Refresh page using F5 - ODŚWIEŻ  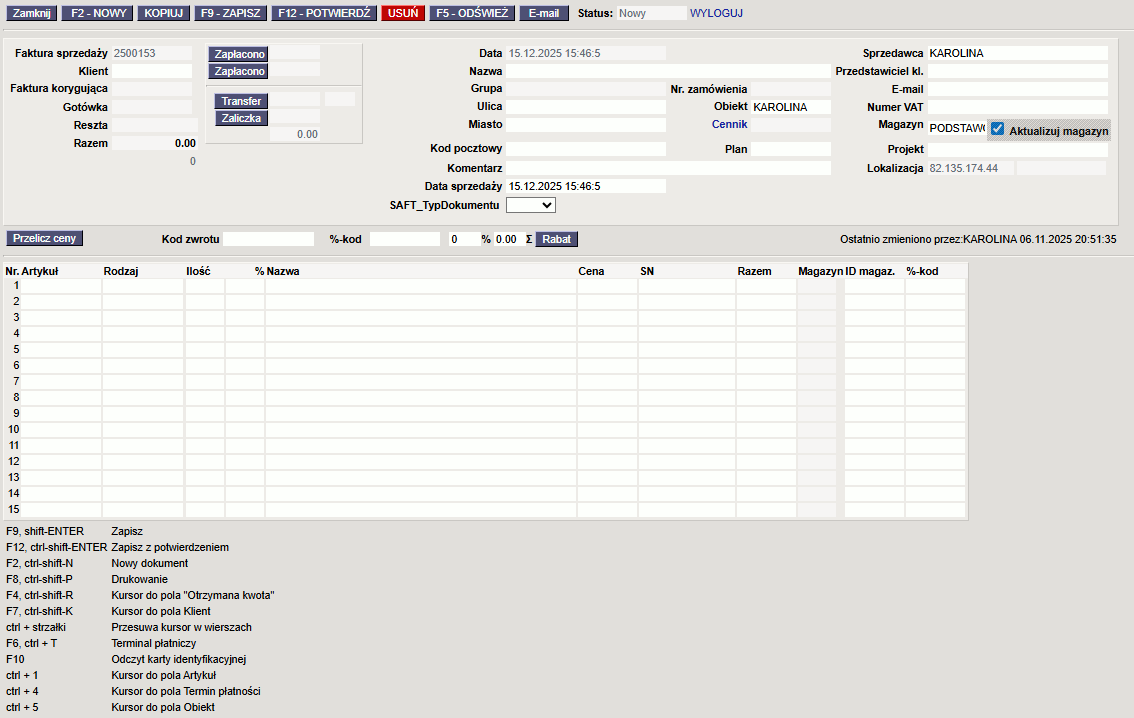[x=472, y=14]
